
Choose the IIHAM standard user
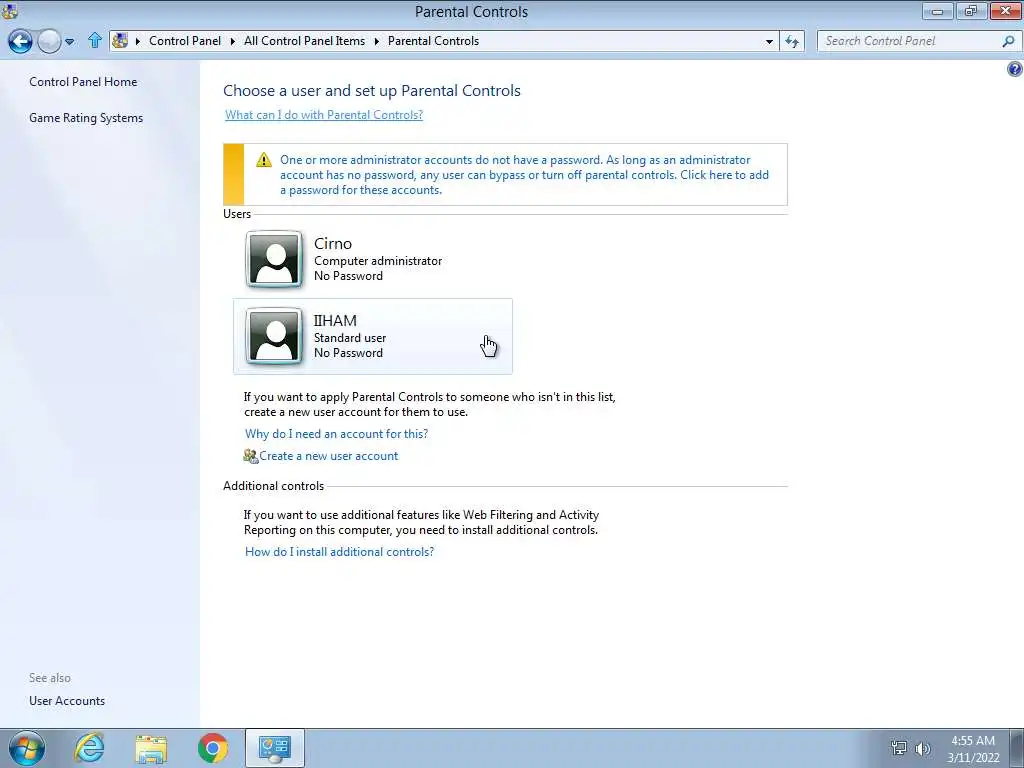373,336
